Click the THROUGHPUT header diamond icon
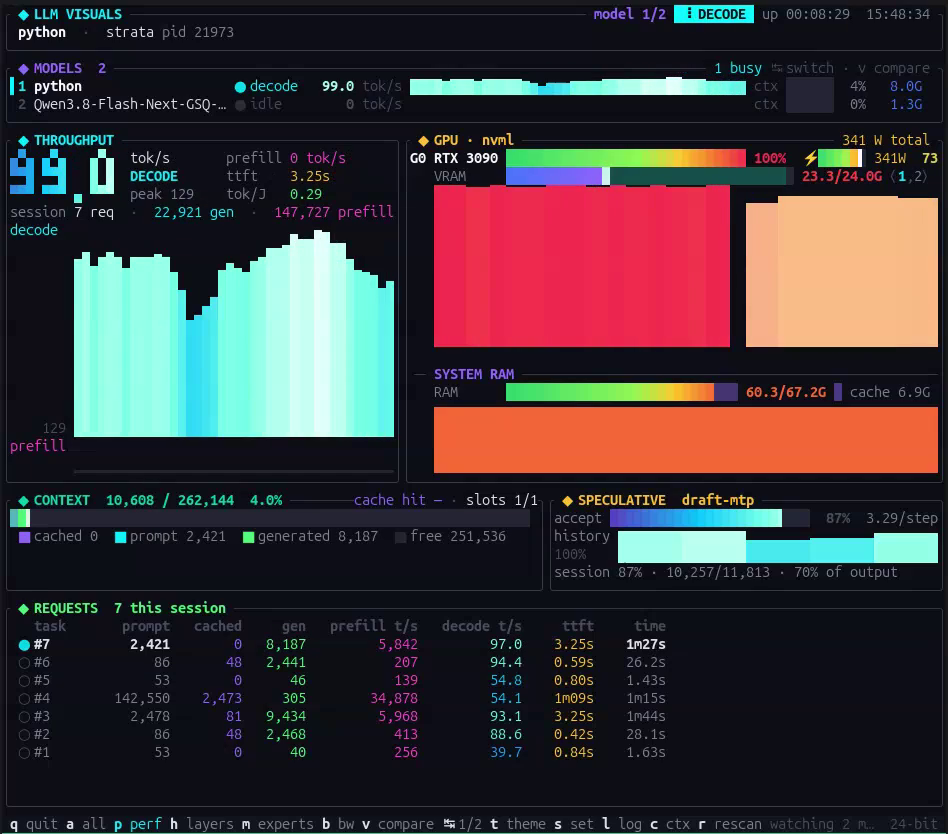 (23, 140)
